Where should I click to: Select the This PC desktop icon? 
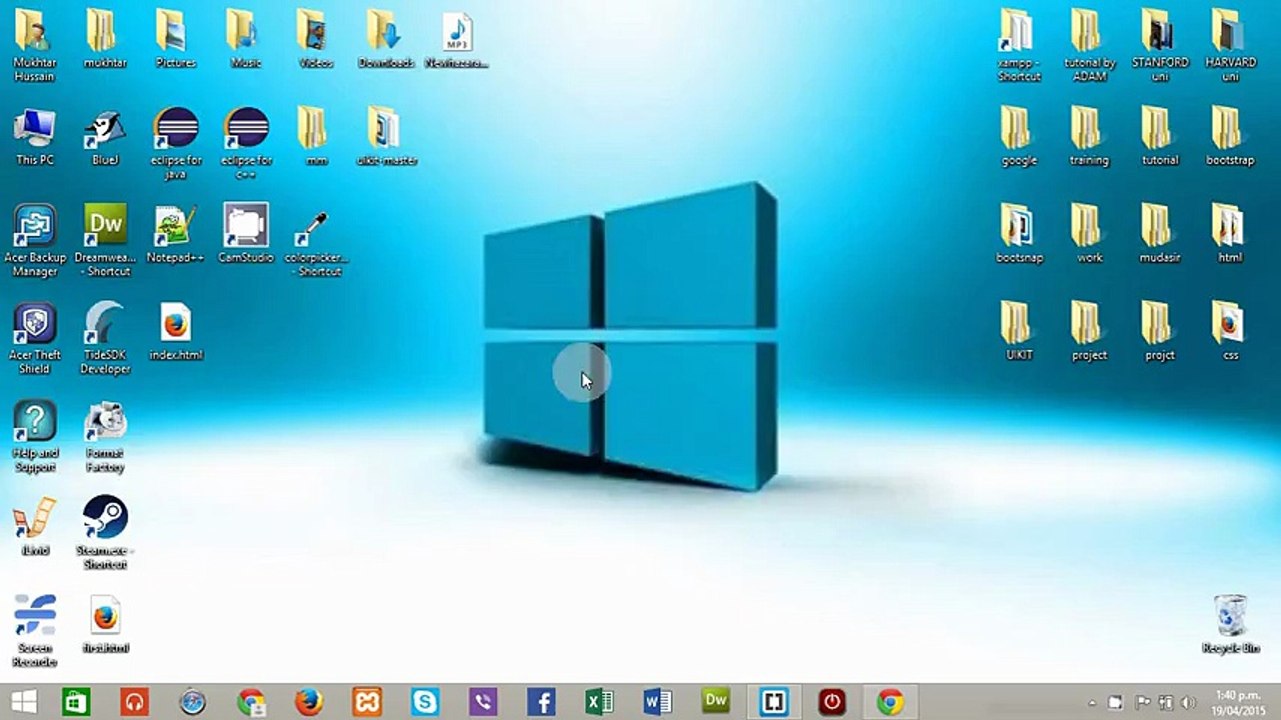(35, 136)
